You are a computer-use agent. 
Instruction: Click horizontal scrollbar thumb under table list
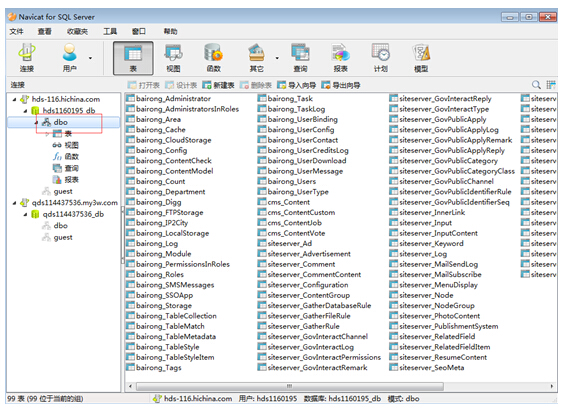coord(290,386)
